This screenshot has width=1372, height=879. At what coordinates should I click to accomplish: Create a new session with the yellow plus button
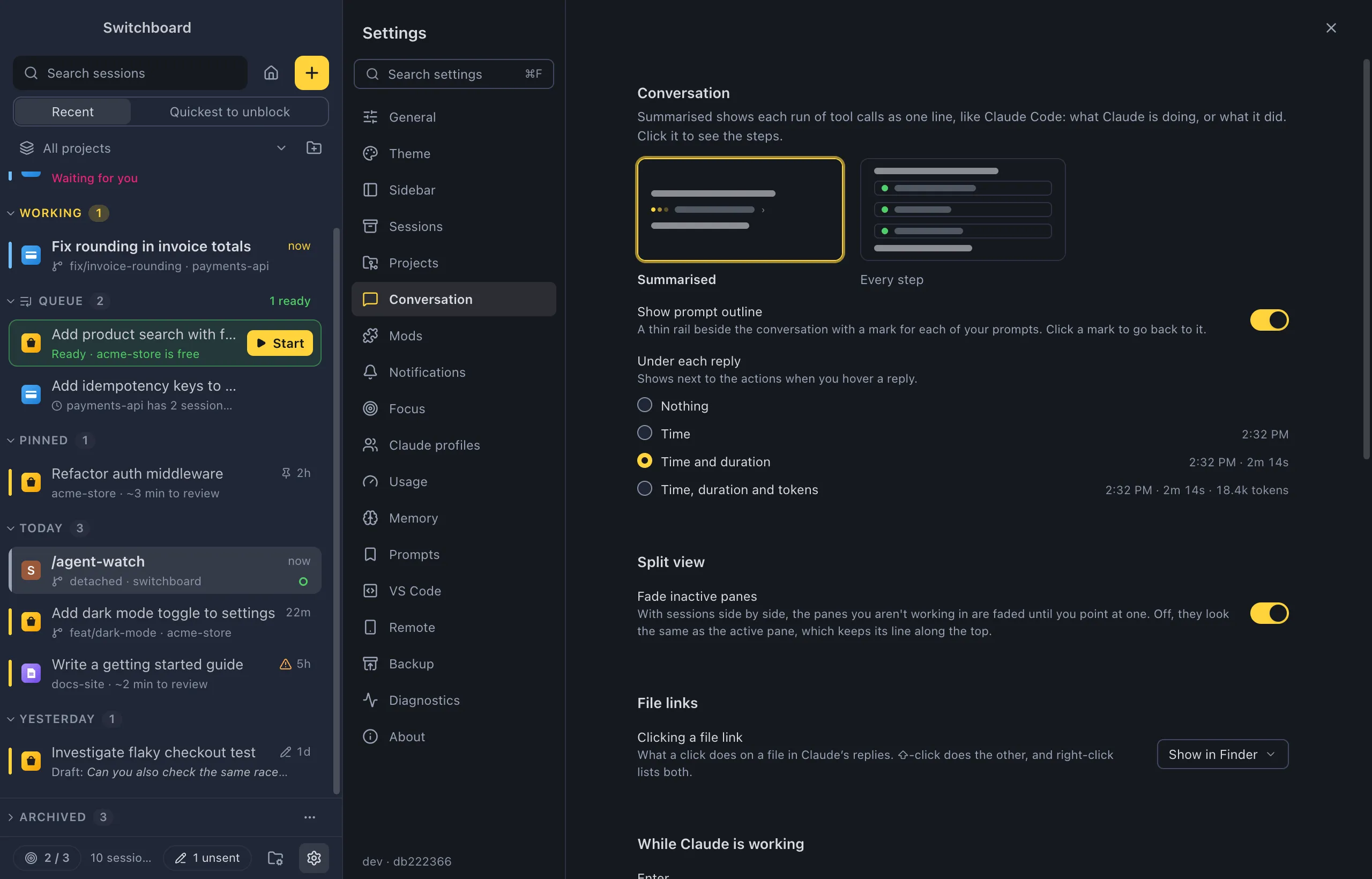tap(311, 73)
